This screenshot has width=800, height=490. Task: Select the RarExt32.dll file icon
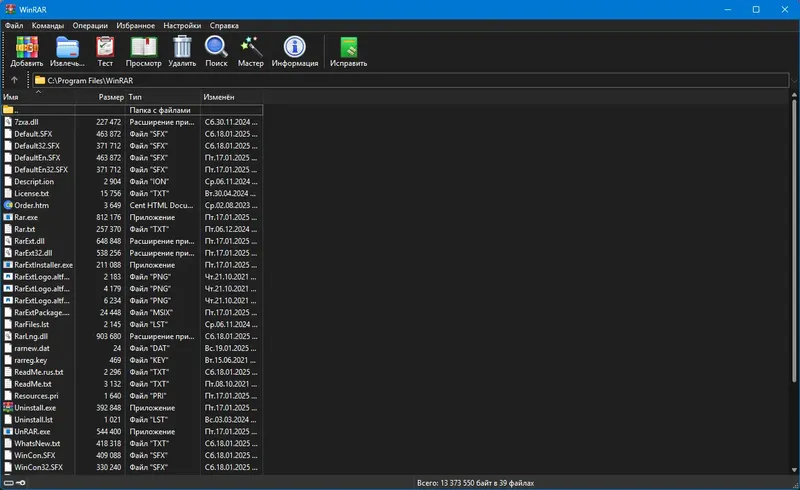(8, 253)
